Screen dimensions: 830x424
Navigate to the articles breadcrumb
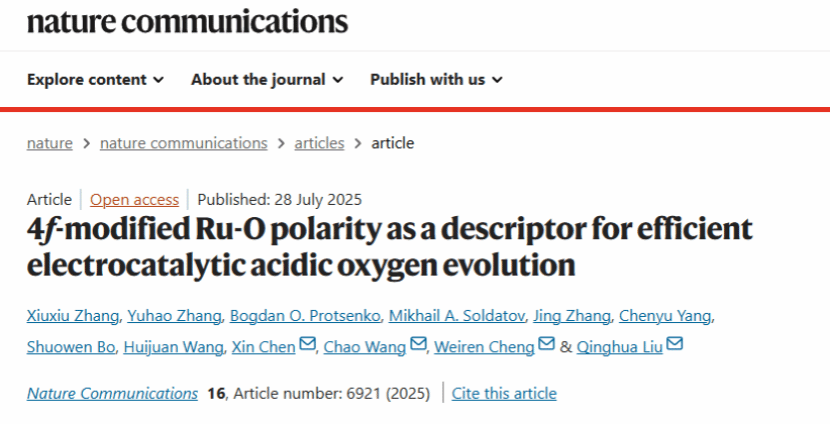(319, 143)
